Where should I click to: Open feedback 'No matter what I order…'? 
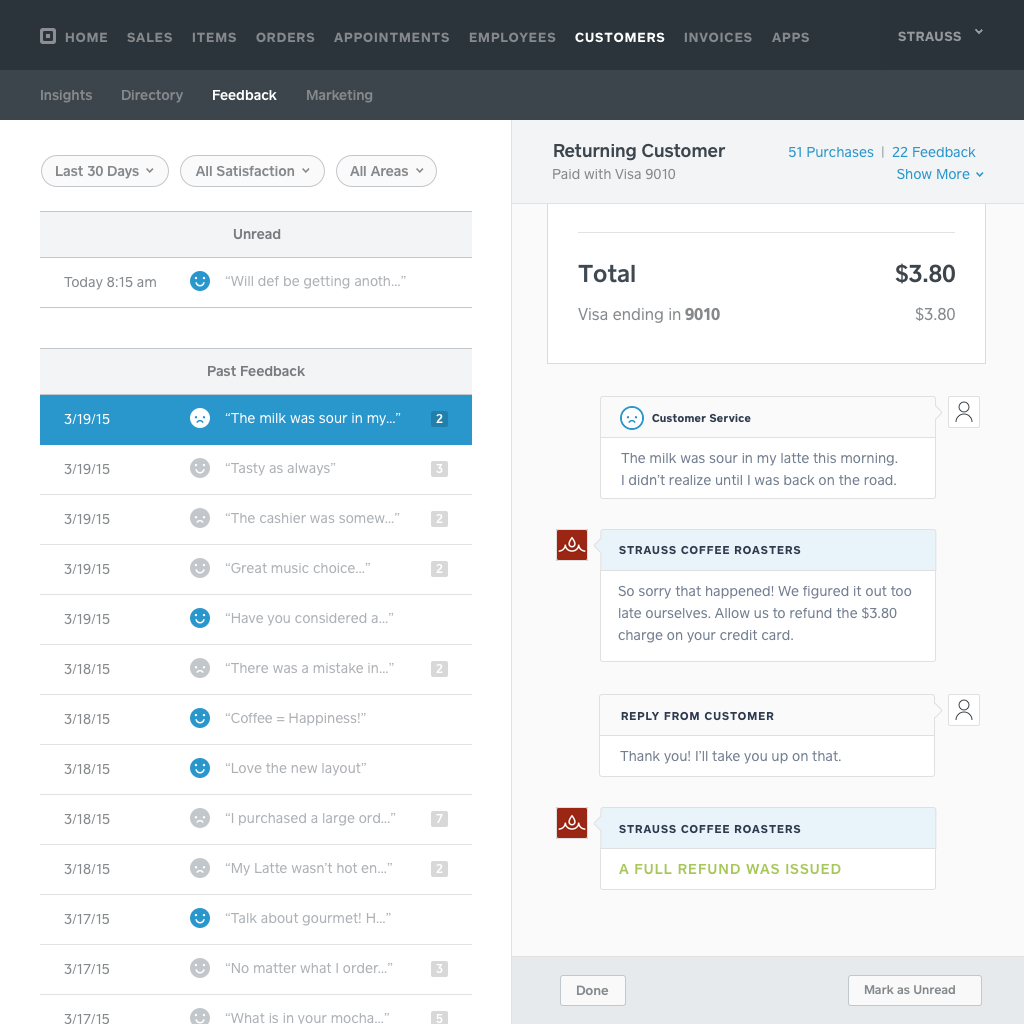click(x=256, y=969)
